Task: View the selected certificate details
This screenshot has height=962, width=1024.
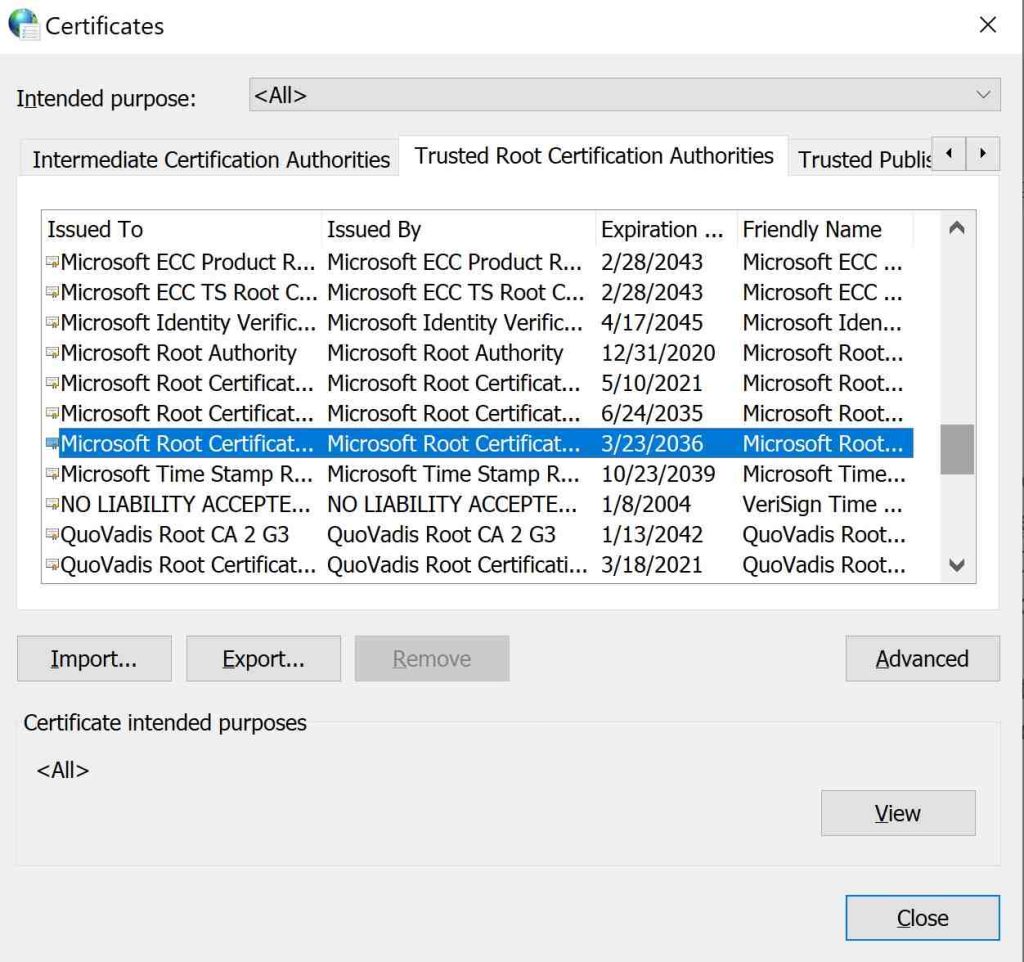Action: tap(897, 814)
